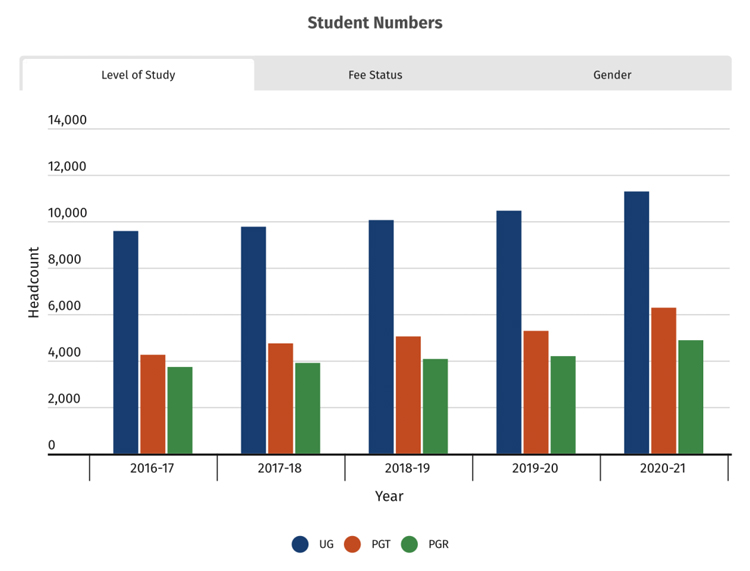Click the 2016-17 UG blue bar
This screenshot has height=571, width=750.
pos(125,342)
